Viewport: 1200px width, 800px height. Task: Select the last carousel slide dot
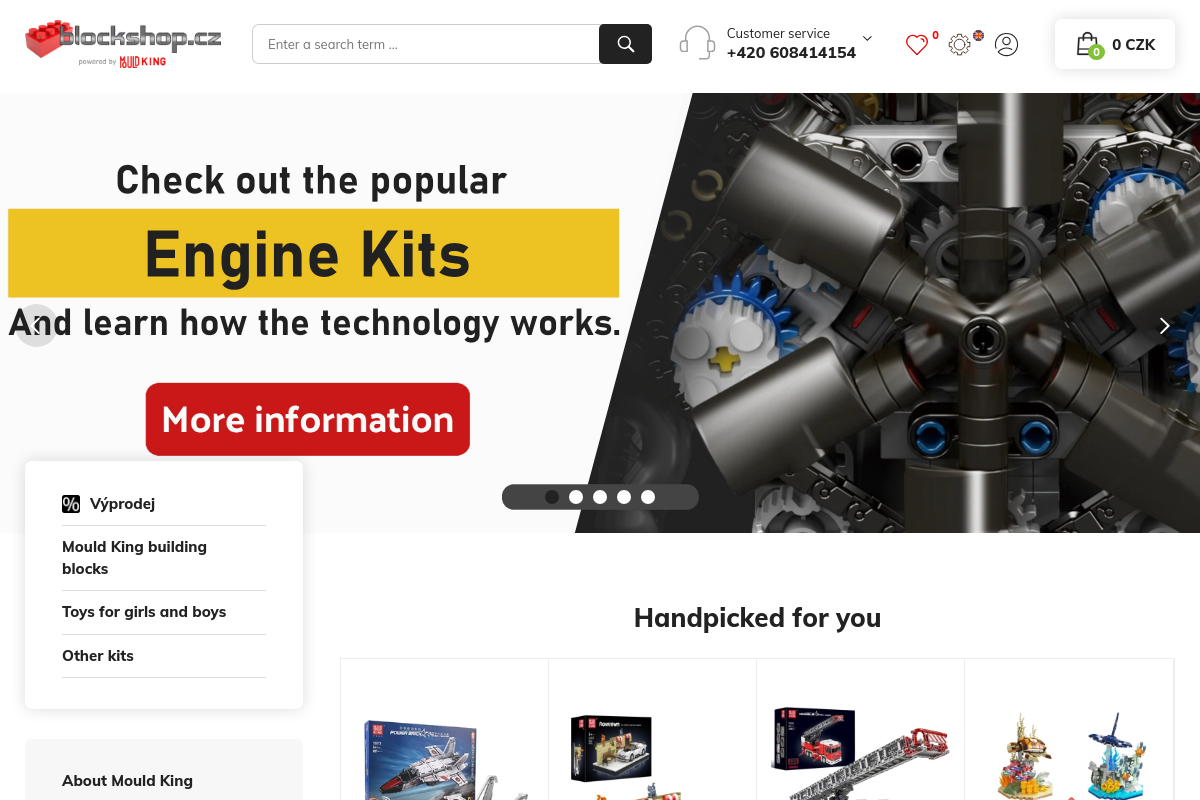pyautogui.click(x=648, y=497)
